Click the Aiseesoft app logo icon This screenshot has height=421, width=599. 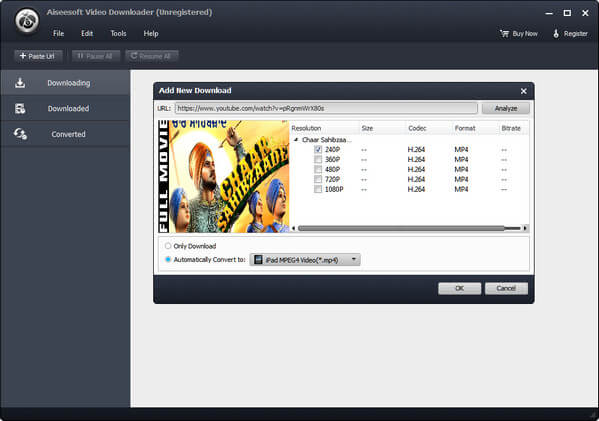point(27,21)
